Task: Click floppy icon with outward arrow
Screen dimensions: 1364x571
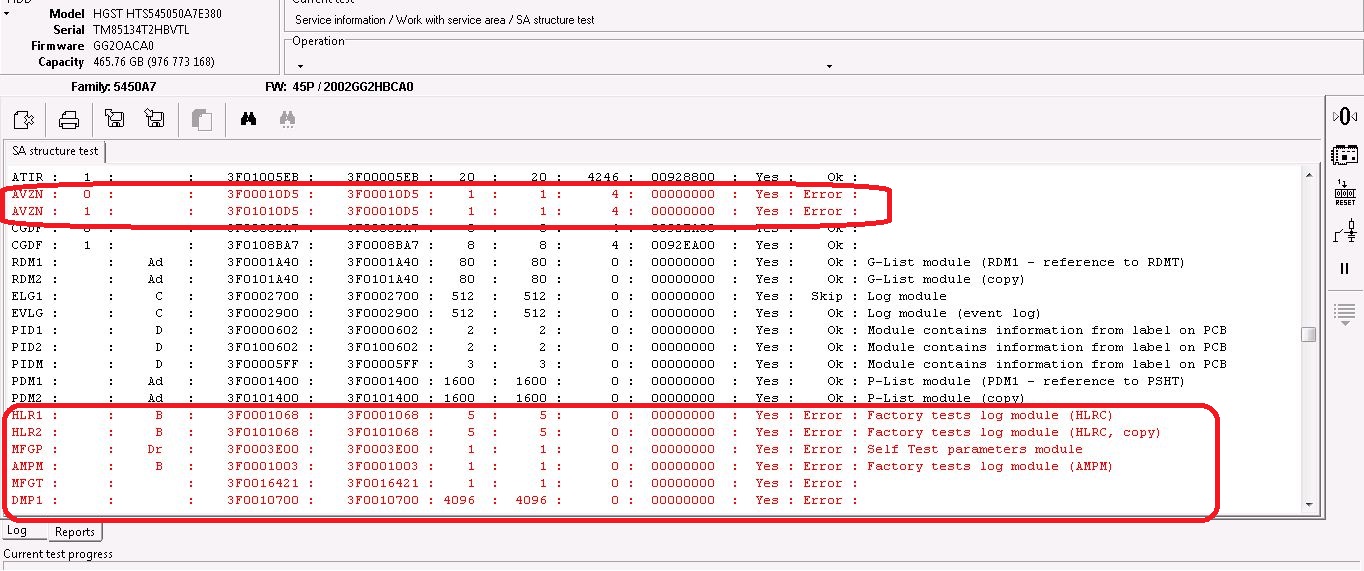Action: click(114, 119)
